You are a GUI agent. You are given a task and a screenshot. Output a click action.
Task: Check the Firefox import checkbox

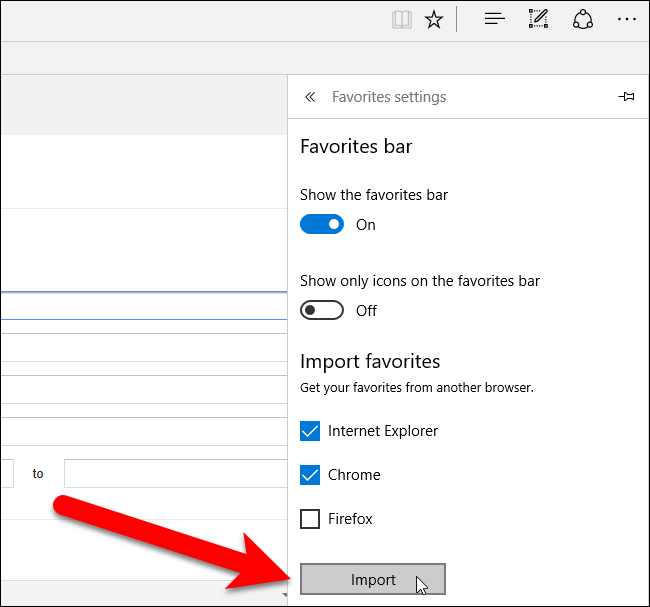point(310,519)
